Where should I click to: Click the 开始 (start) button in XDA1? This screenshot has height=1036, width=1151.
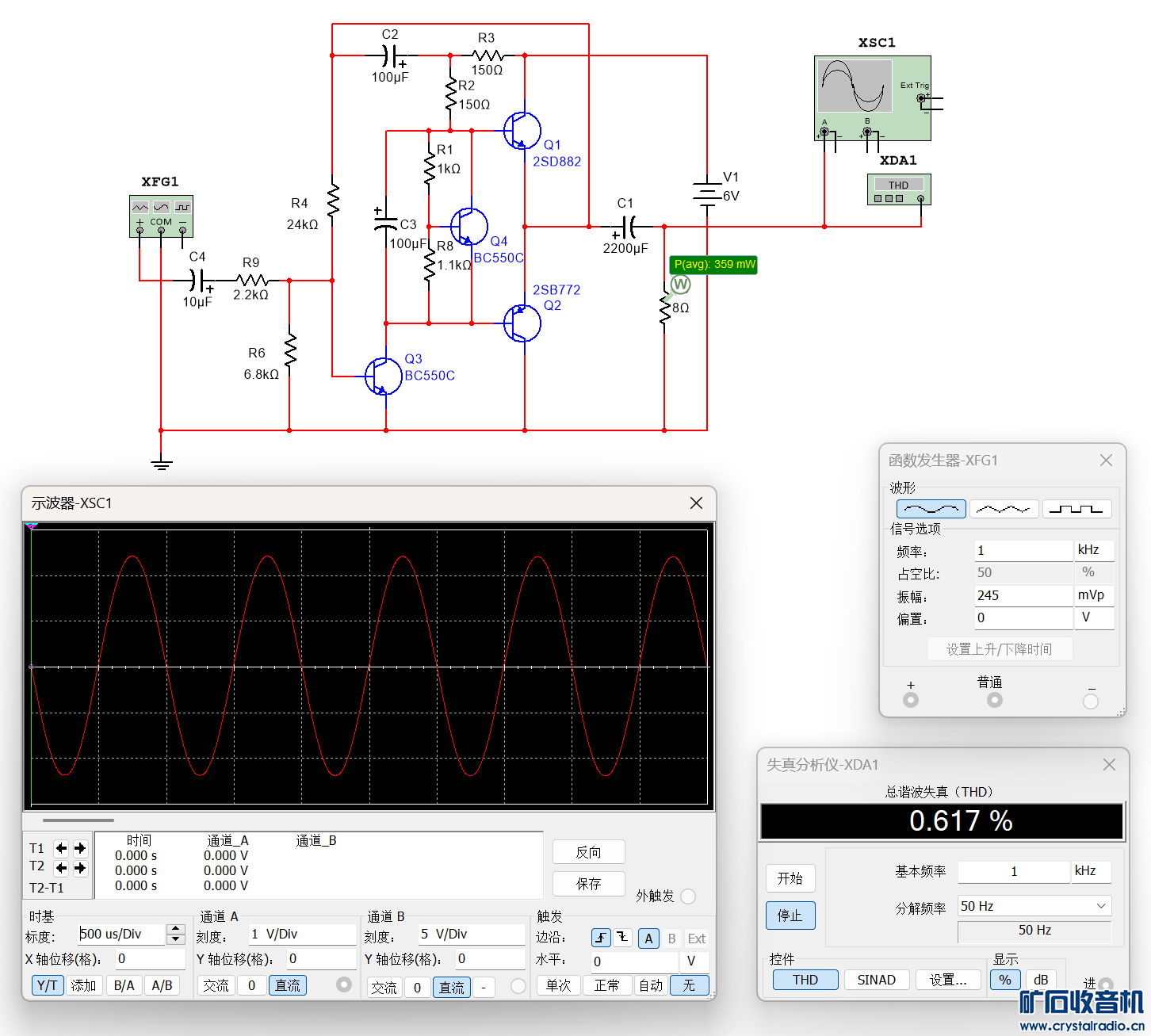coord(790,878)
